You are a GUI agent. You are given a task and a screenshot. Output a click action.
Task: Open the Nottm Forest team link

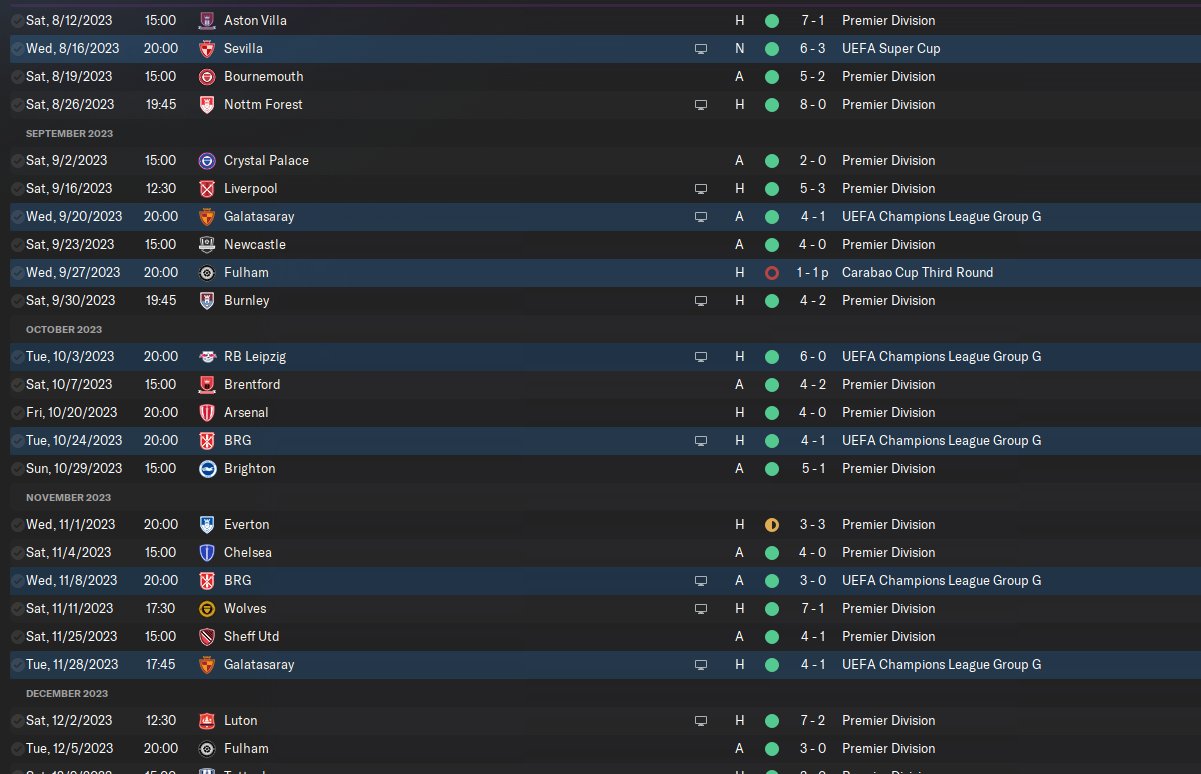pyautogui.click(x=263, y=104)
